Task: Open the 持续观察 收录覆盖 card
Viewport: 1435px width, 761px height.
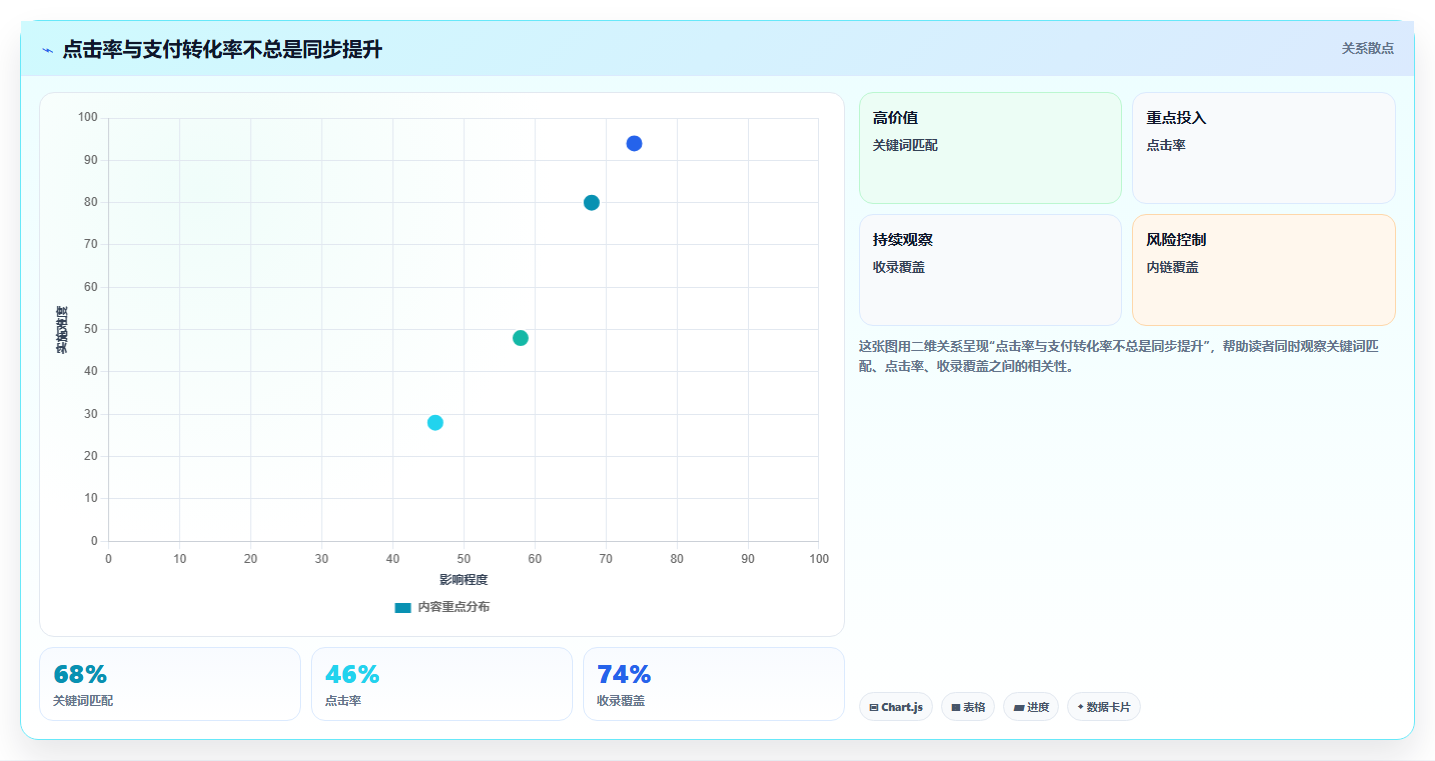Action: (990, 270)
